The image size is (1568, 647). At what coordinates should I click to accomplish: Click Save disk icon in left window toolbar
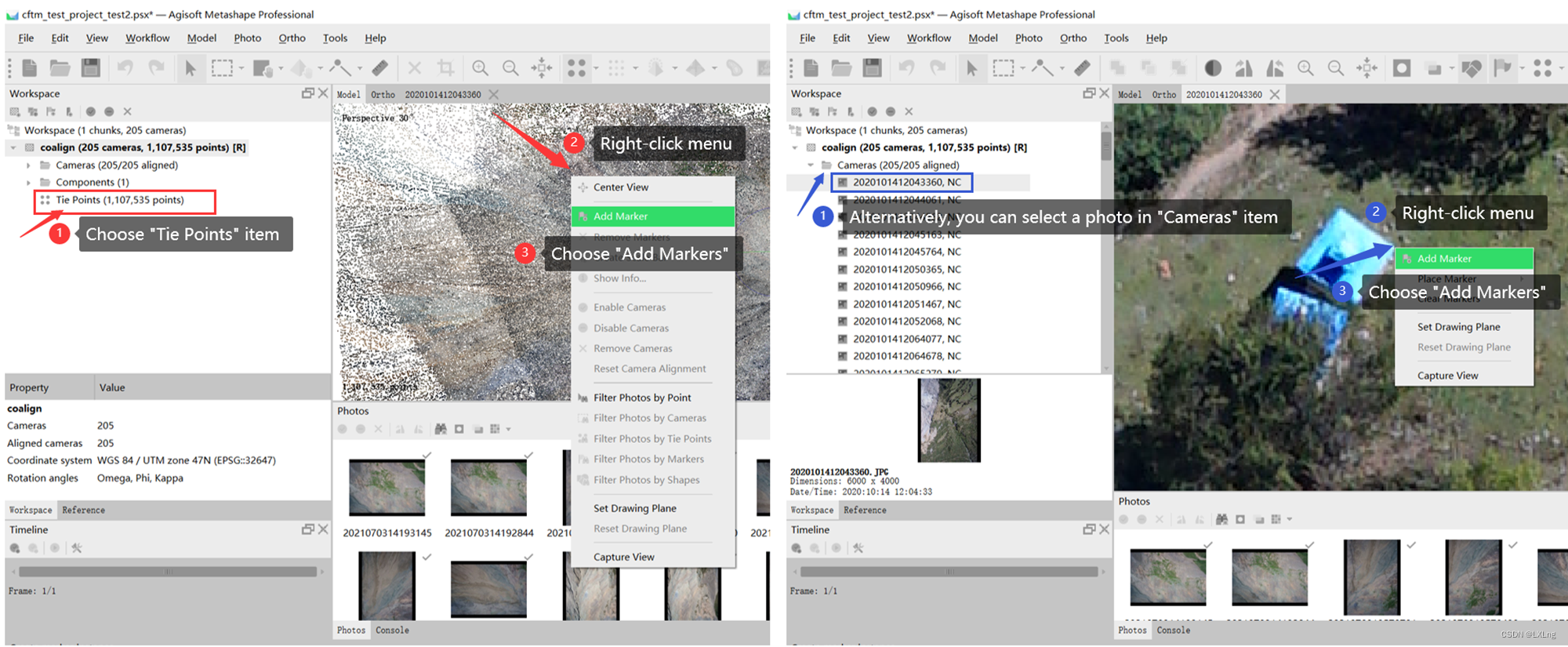click(x=91, y=68)
